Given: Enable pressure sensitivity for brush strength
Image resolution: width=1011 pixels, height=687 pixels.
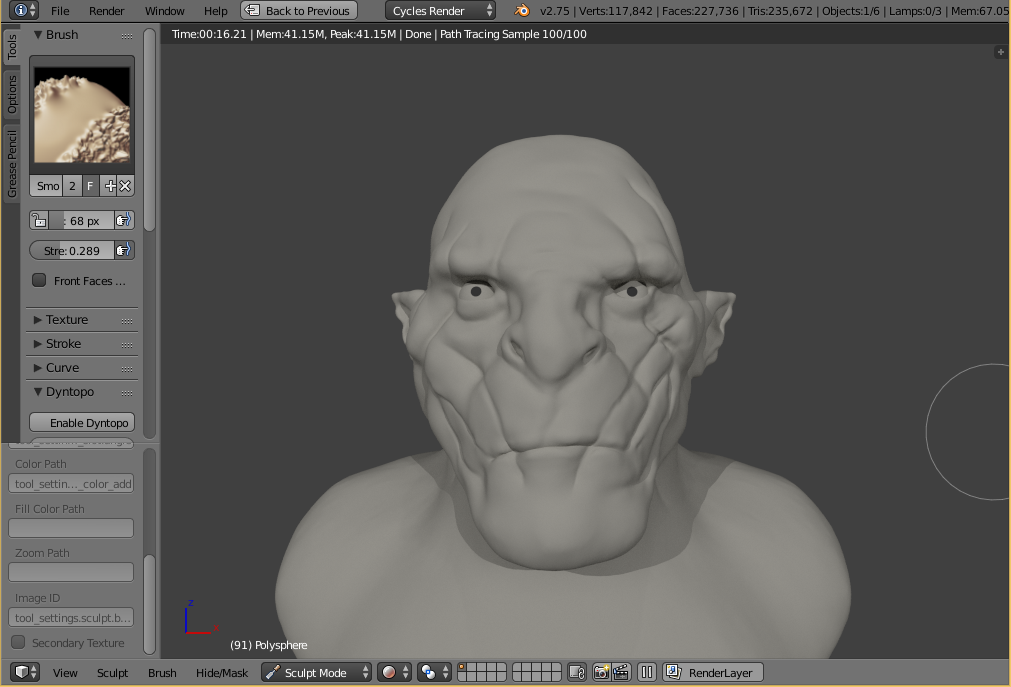Looking at the screenshot, I should (x=124, y=251).
